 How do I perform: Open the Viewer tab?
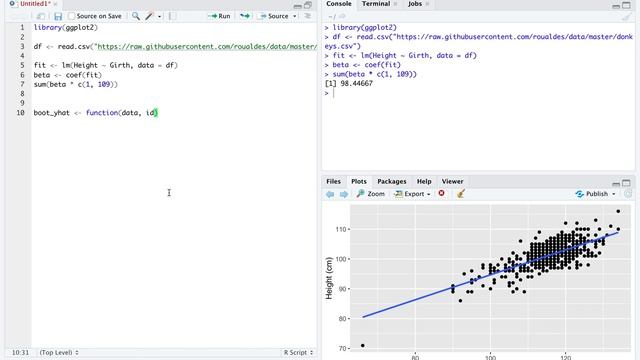(452, 181)
